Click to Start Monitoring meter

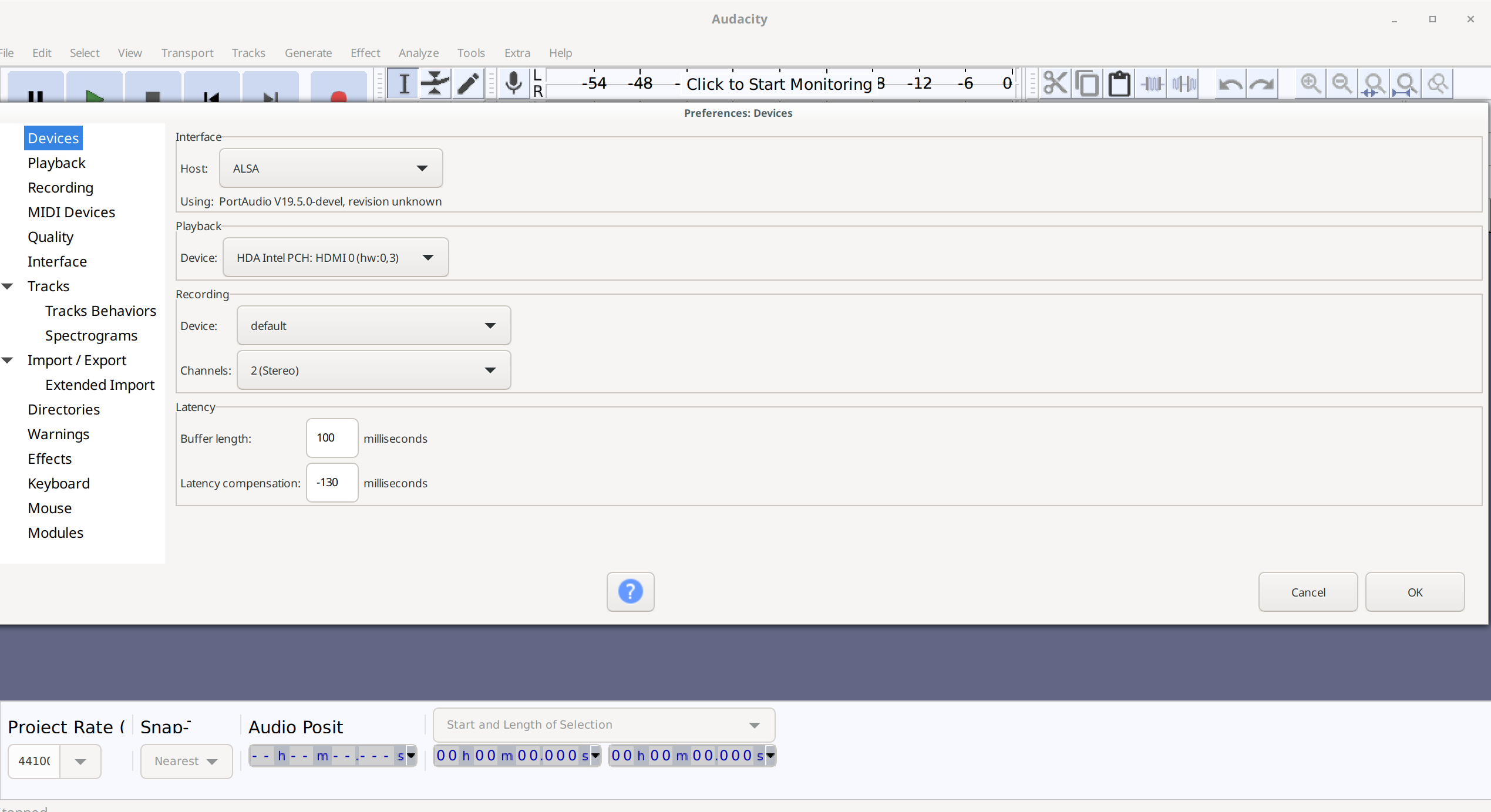click(779, 84)
